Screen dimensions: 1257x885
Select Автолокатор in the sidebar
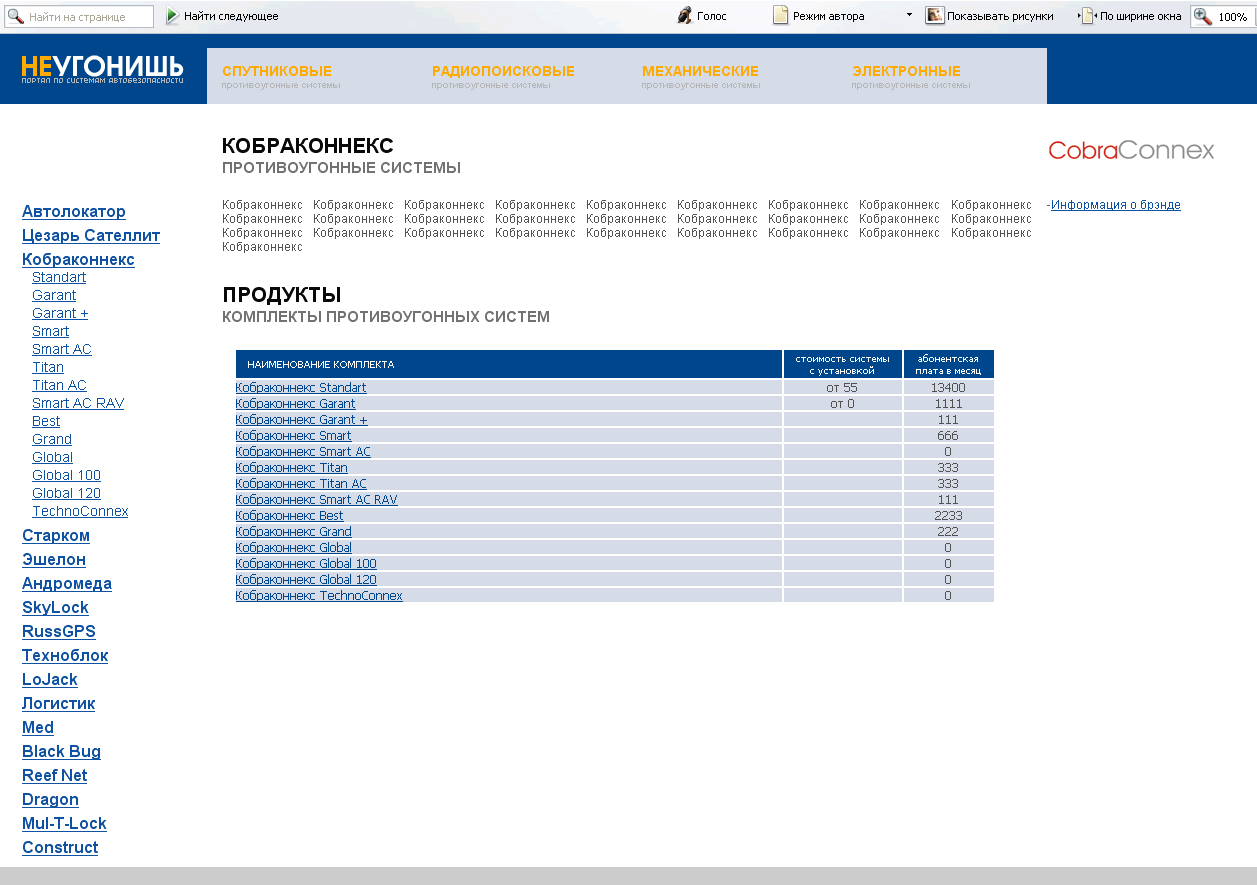point(74,212)
